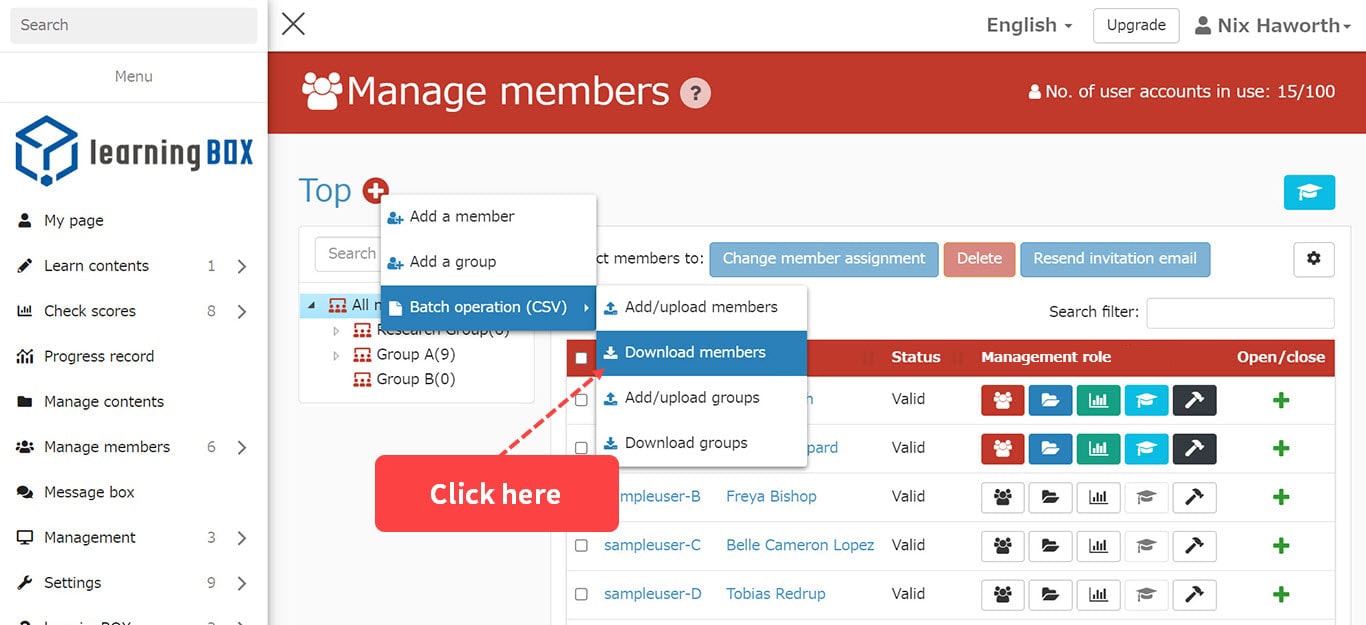Open the Nix Haworth account menu
Screen dimensions: 1366x625
pyautogui.click(x=1273, y=25)
